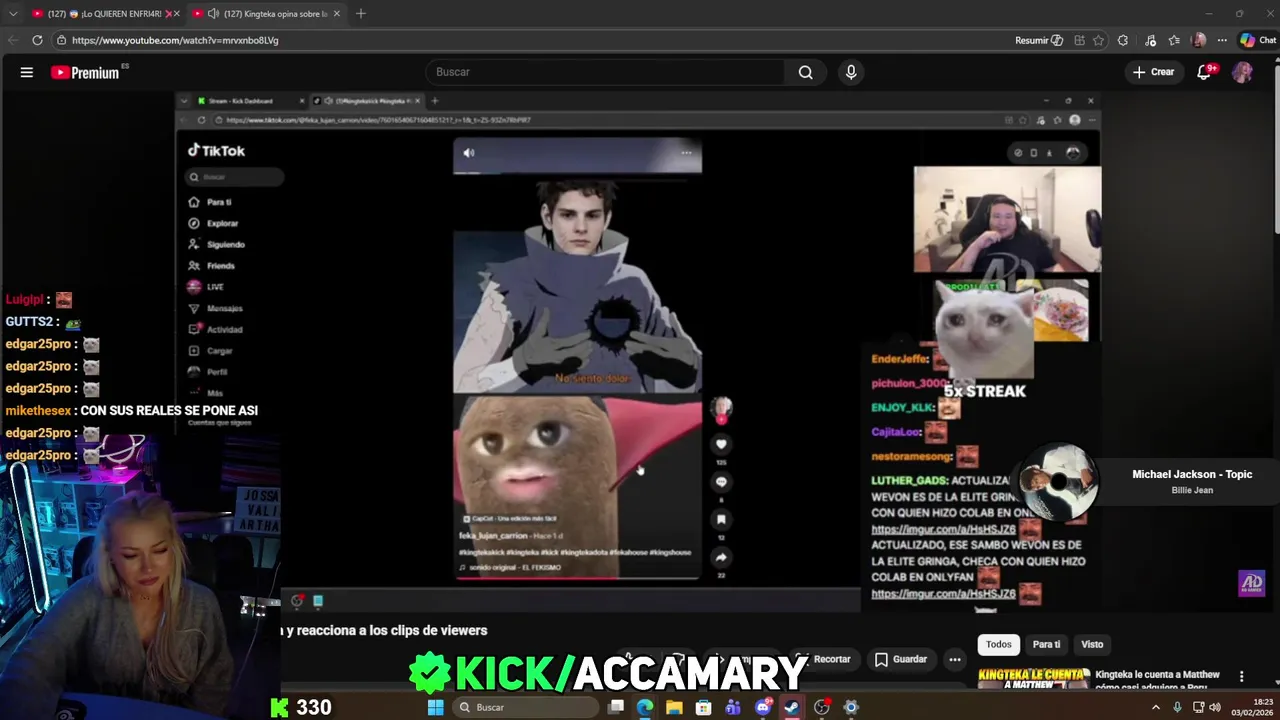Like the TikTok video heart icon
This screenshot has width=1280, height=720.
pyautogui.click(x=721, y=444)
